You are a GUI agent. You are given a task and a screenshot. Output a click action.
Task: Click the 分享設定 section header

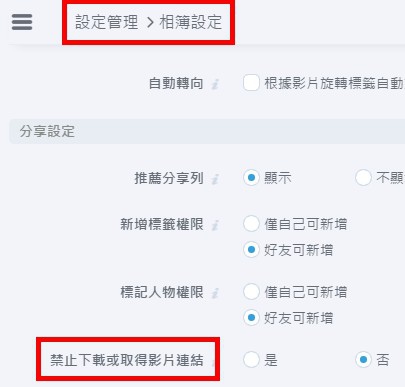tap(207, 131)
